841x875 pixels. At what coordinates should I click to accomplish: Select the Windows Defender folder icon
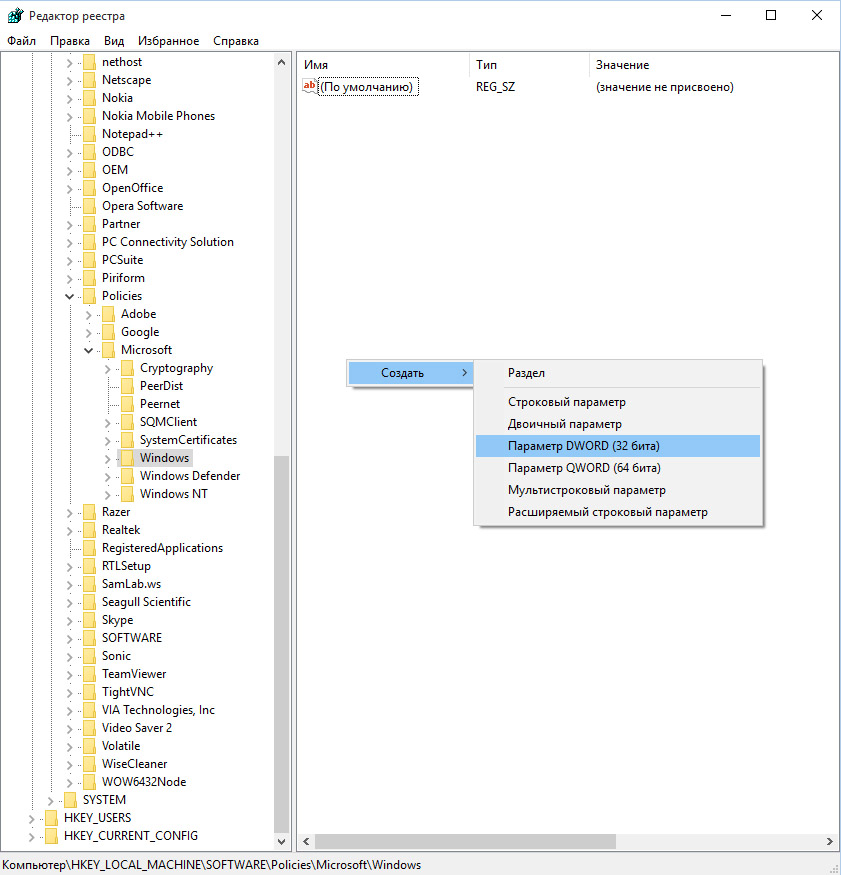coord(127,476)
